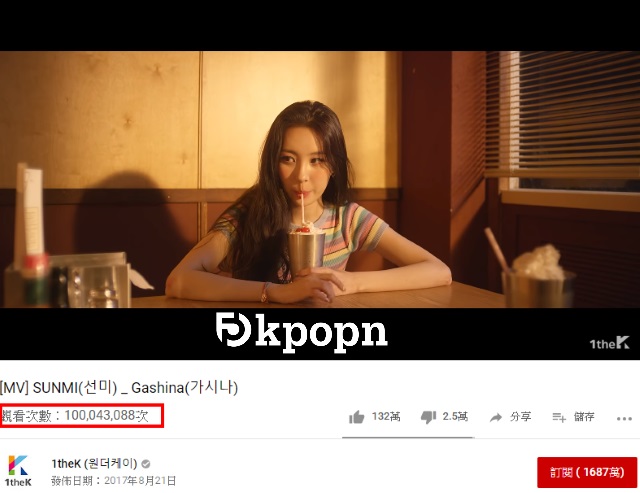The width and height of the screenshot is (640, 493).
Task: Click the thumbs-down dislike icon
Action: 428,417
